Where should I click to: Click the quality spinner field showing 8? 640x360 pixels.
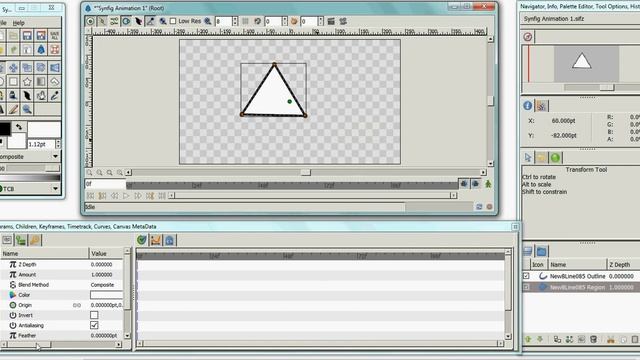[223, 21]
